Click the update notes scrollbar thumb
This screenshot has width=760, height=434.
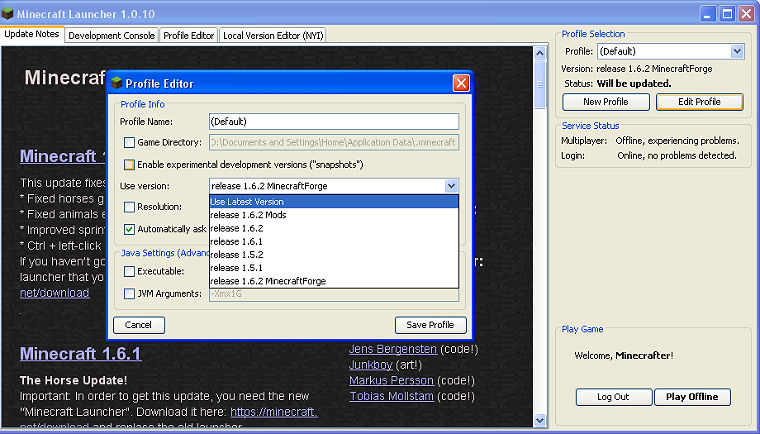tap(540, 84)
